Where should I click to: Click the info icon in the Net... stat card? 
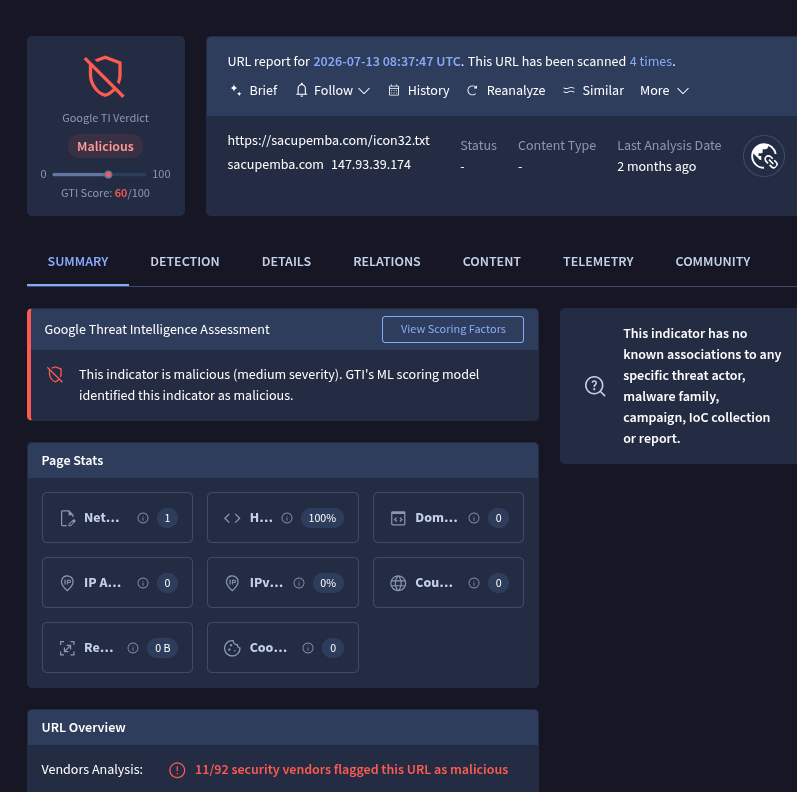143,518
